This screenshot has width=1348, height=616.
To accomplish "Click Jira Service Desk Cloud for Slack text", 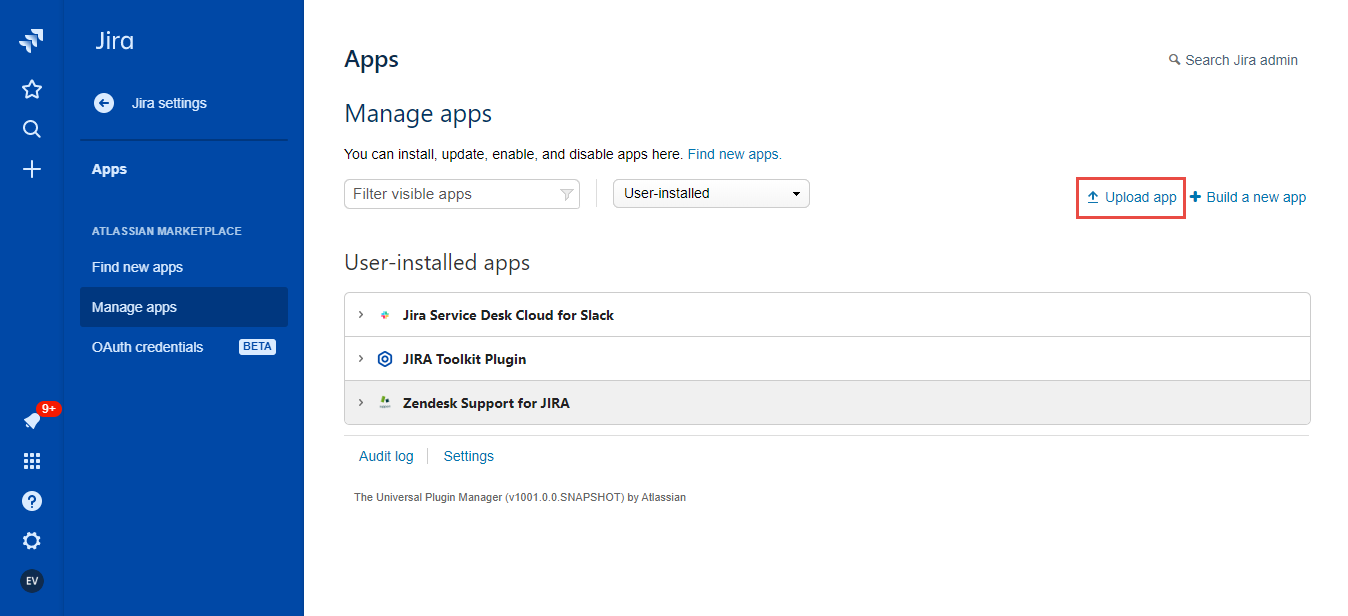I will coord(508,315).
